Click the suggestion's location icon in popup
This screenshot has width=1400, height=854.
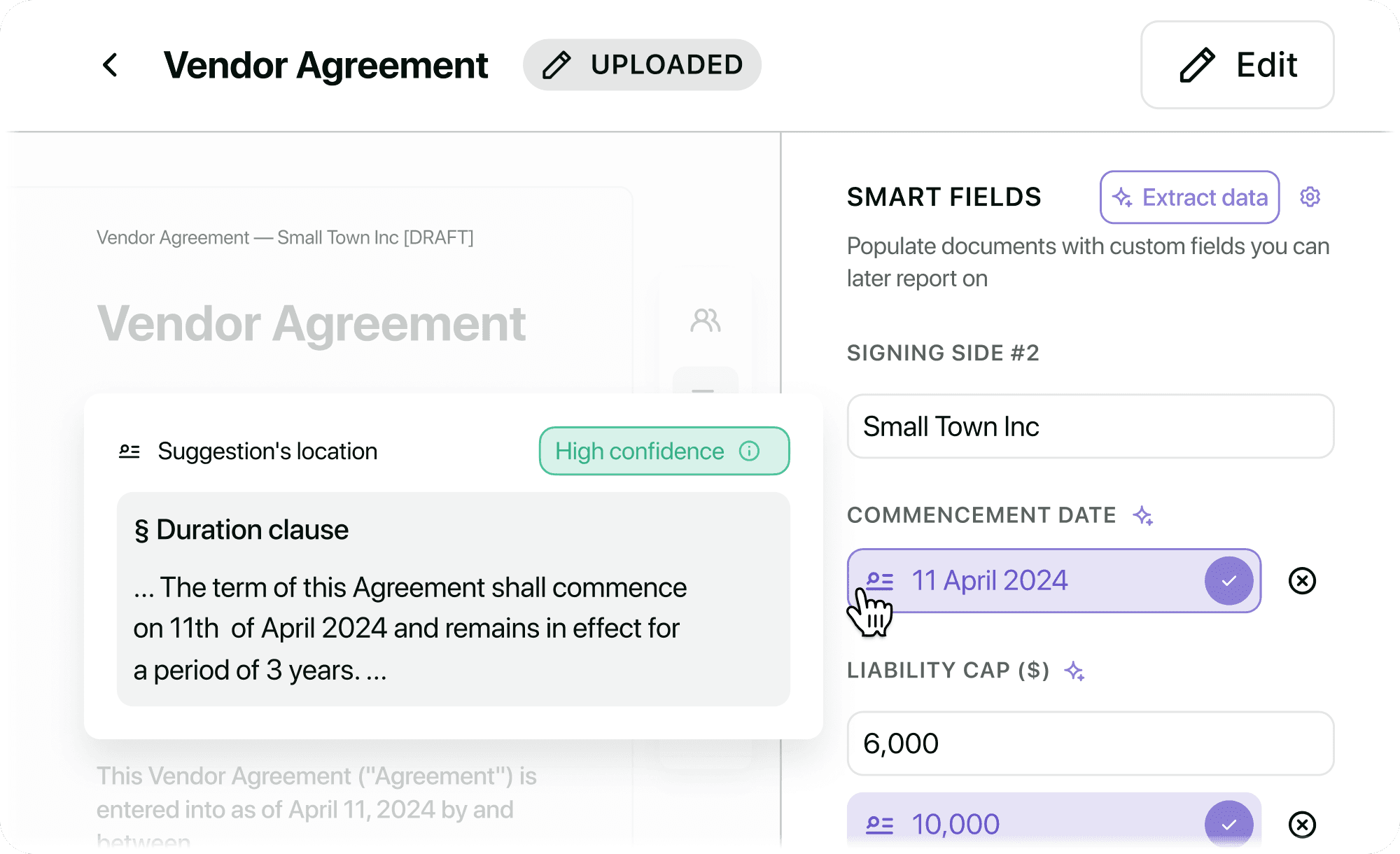[129, 451]
